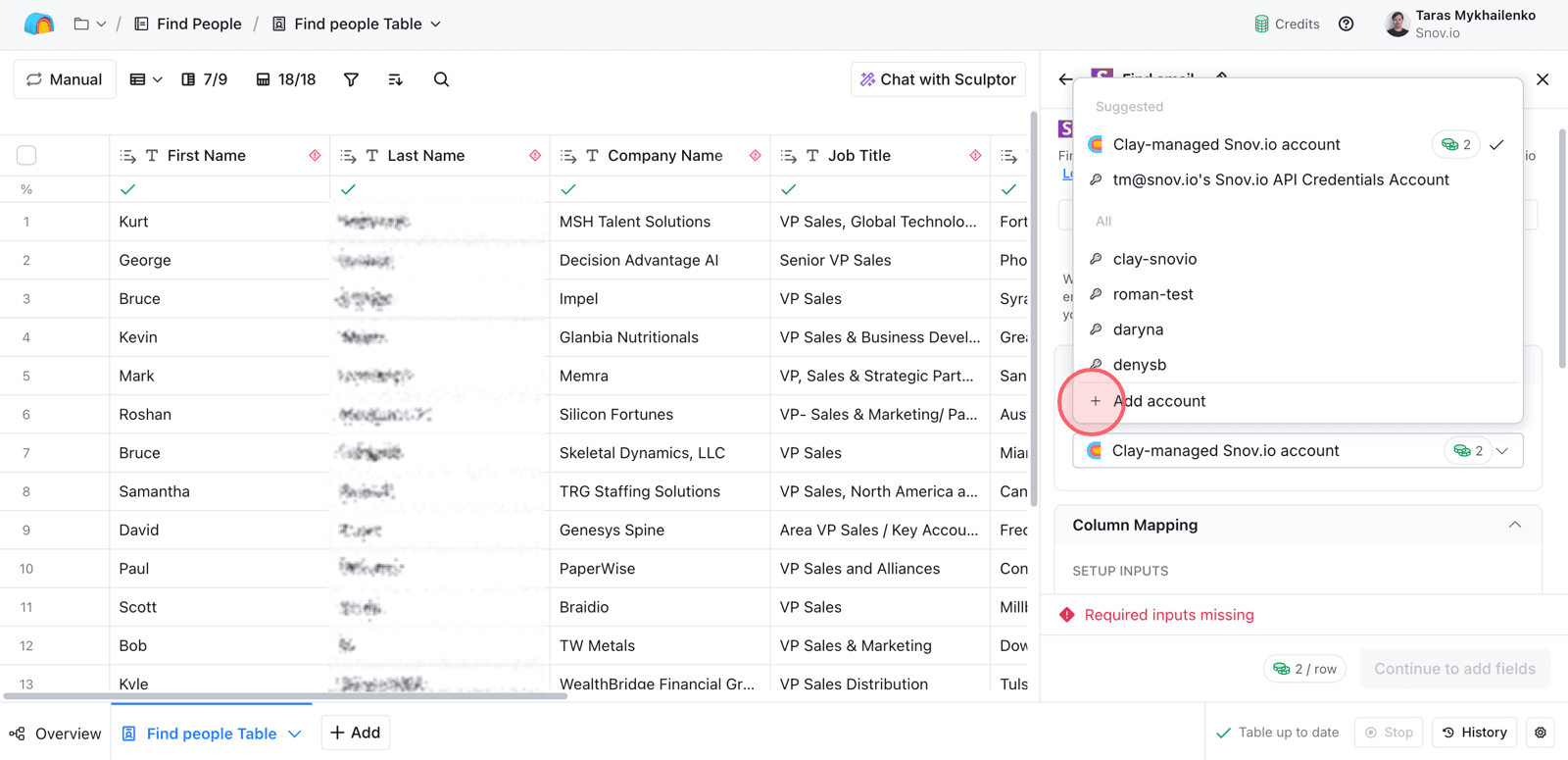Open the account selector combo box
This screenshot has width=1568, height=760.
point(1297,451)
